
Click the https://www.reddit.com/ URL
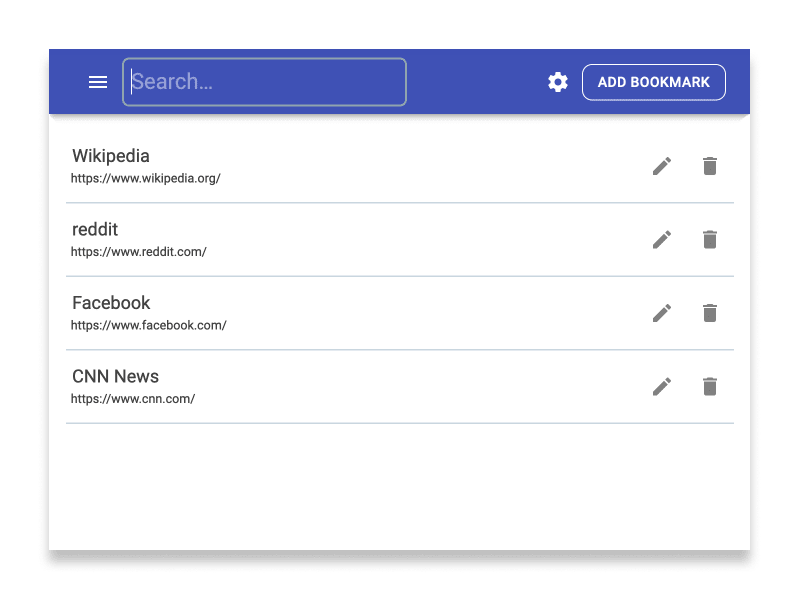tap(138, 252)
